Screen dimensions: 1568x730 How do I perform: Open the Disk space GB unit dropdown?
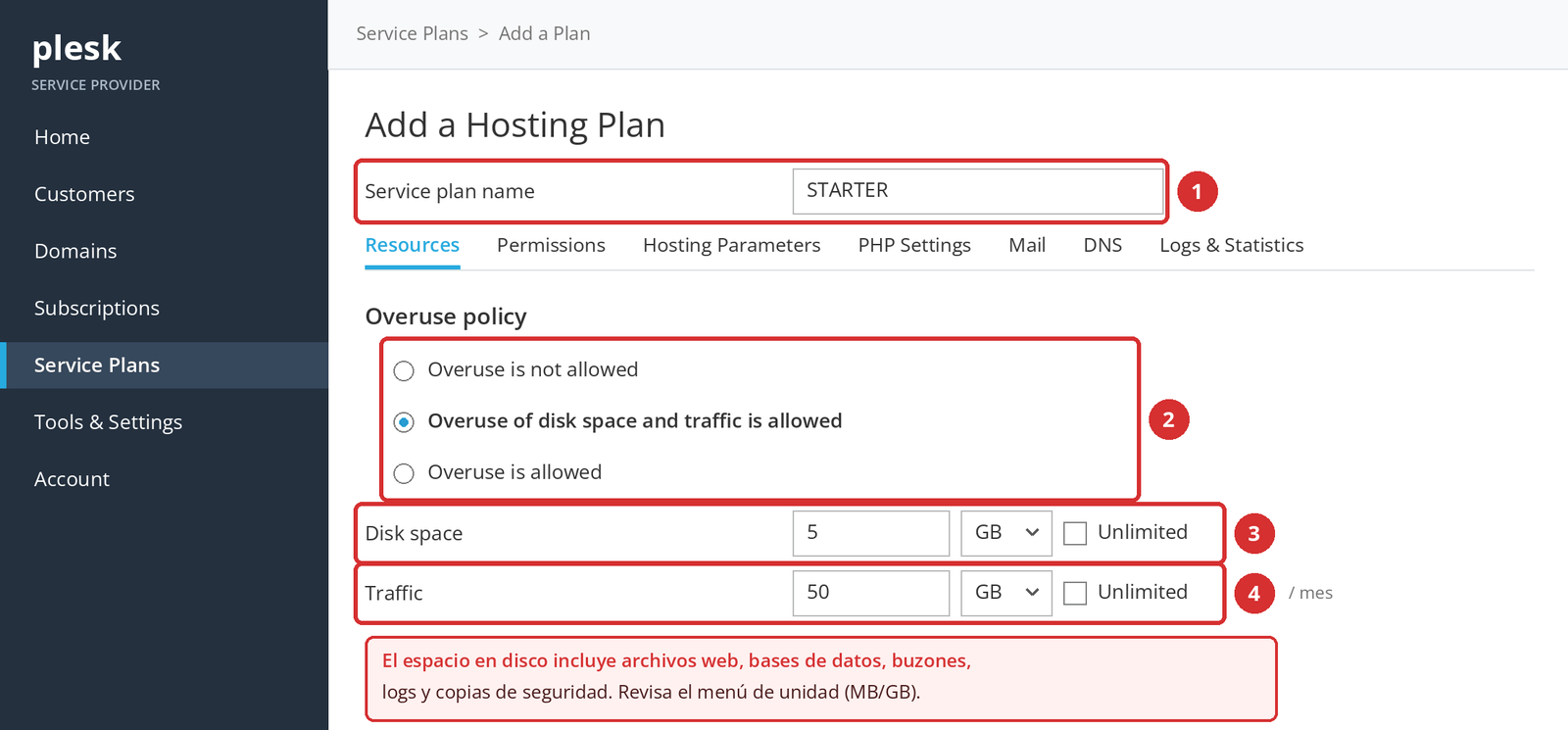(1006, 533)
